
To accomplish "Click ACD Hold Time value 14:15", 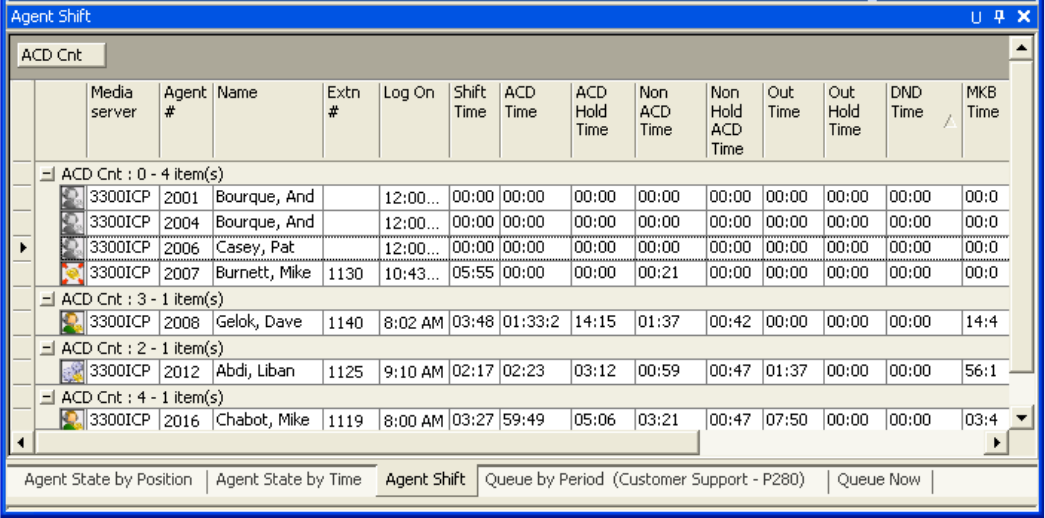I will point(603,323).
